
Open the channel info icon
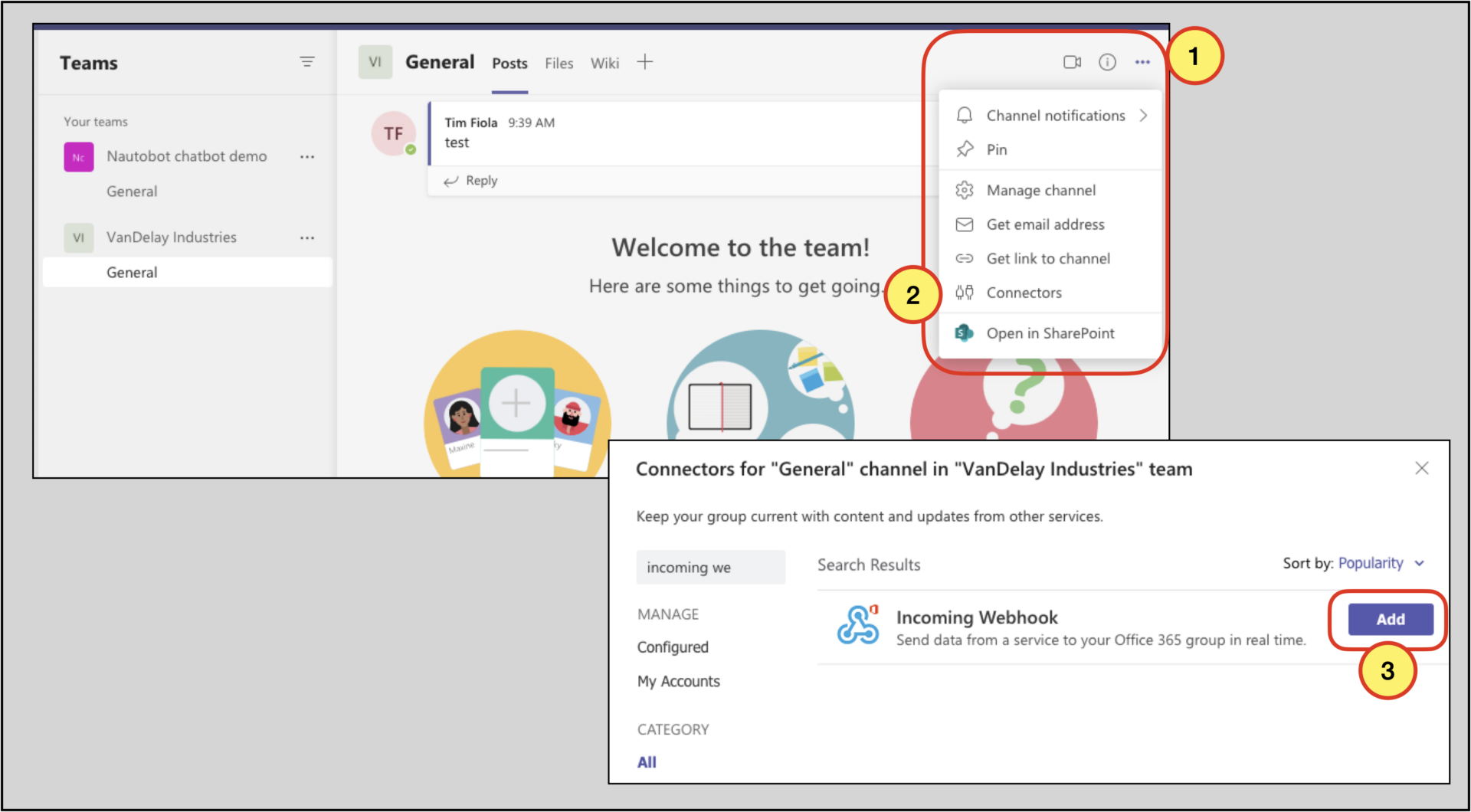[1107, 62]
